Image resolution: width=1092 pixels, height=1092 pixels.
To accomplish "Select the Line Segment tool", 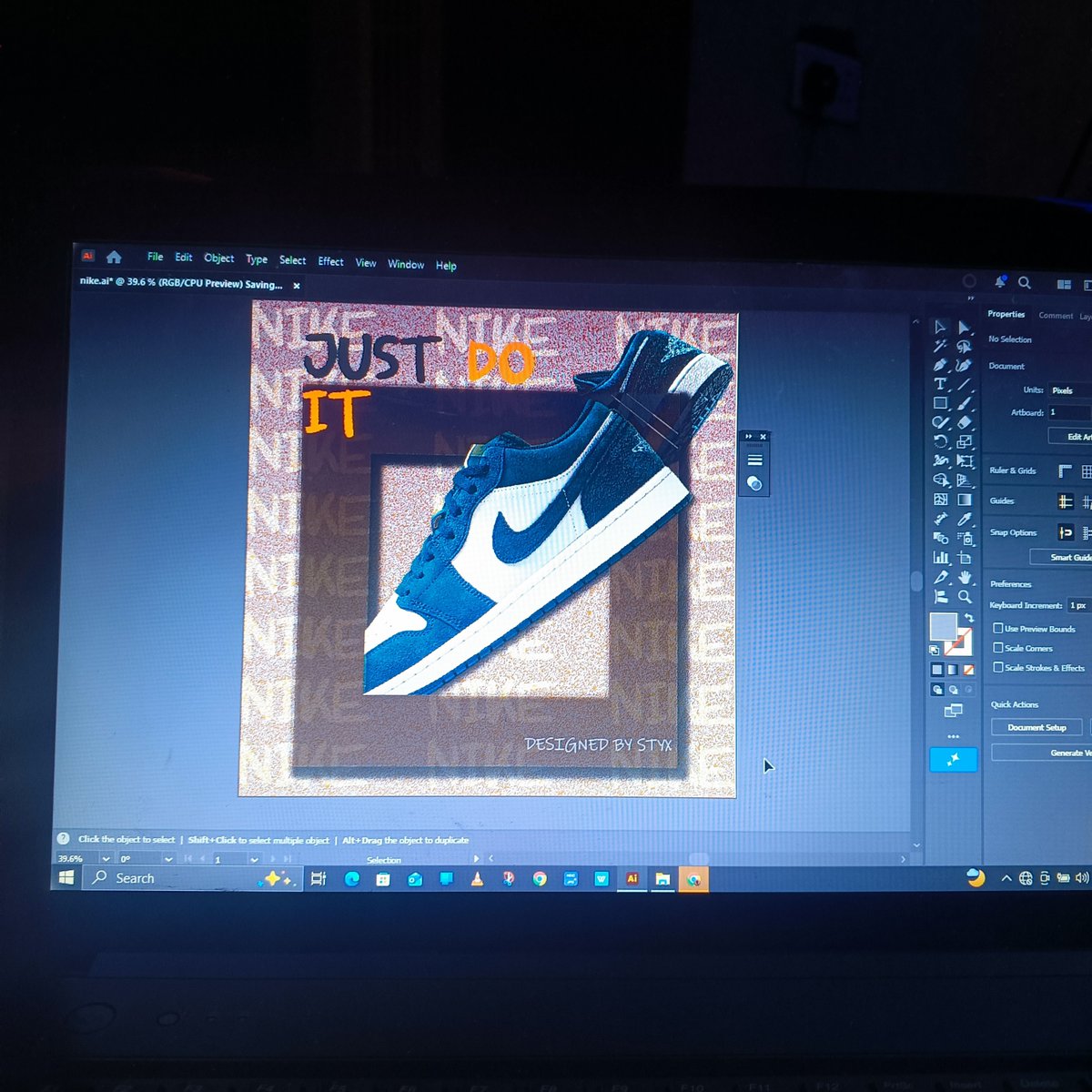I will (965, 384).
